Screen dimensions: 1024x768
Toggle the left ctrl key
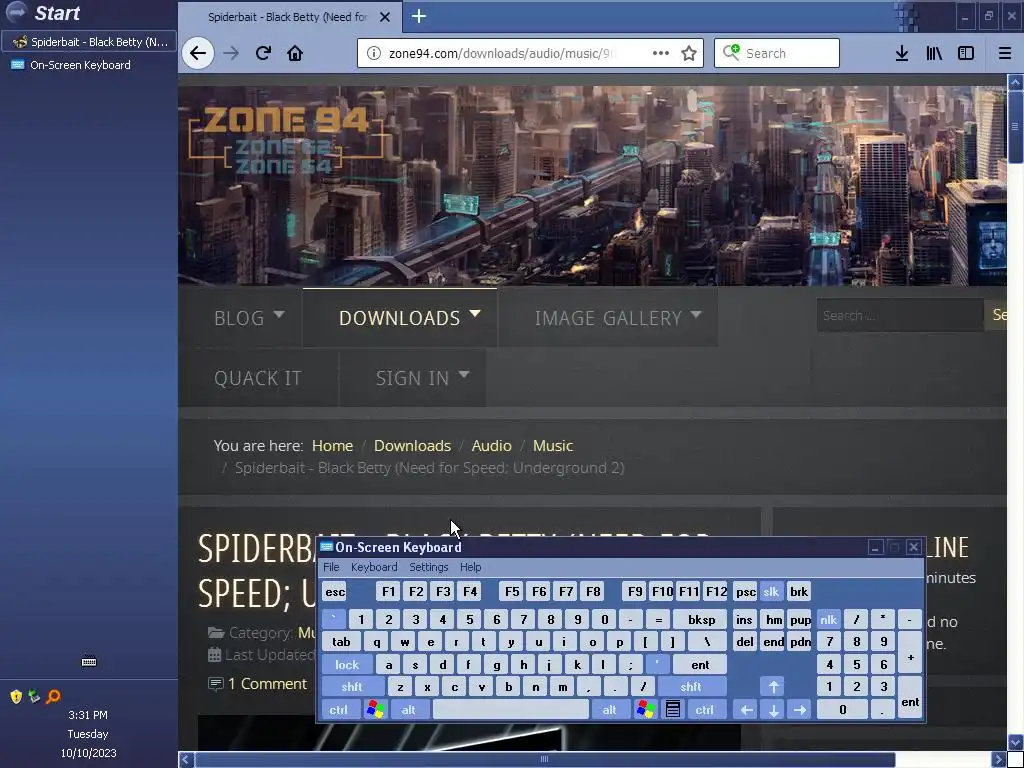coord(338,710)
